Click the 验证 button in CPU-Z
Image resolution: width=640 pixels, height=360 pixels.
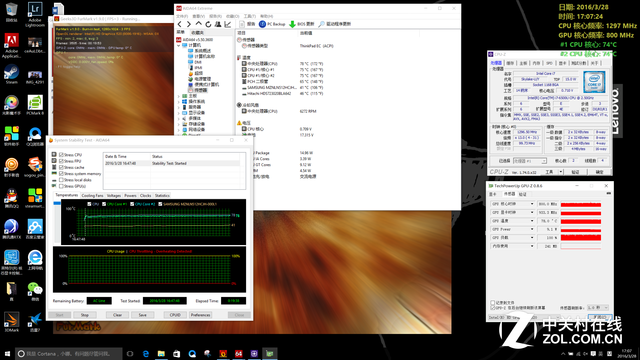pos(576,172)
